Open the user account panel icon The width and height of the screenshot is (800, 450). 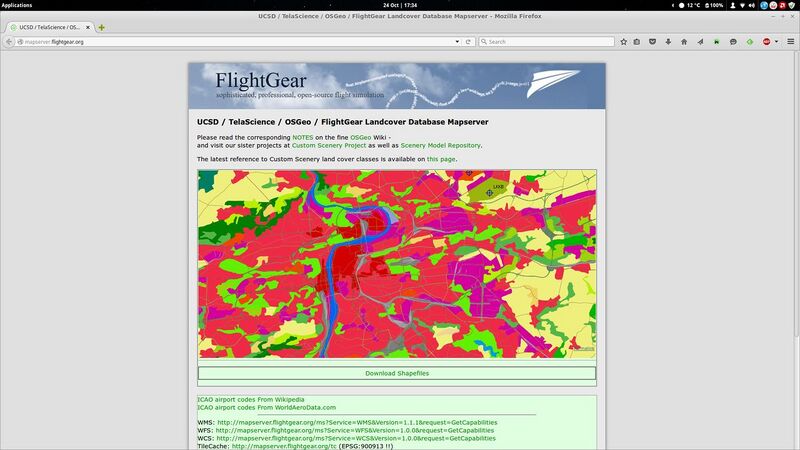tap(733, 5)
